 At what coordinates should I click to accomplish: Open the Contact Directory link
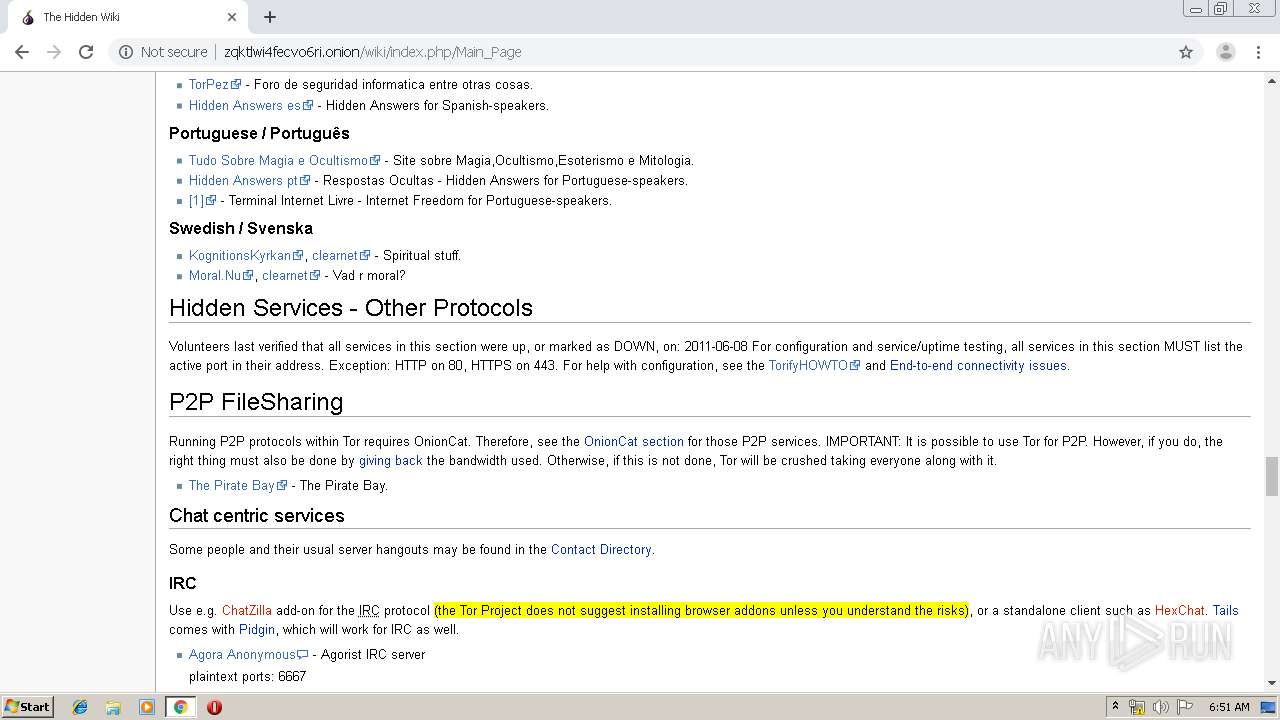click(601, 549)
